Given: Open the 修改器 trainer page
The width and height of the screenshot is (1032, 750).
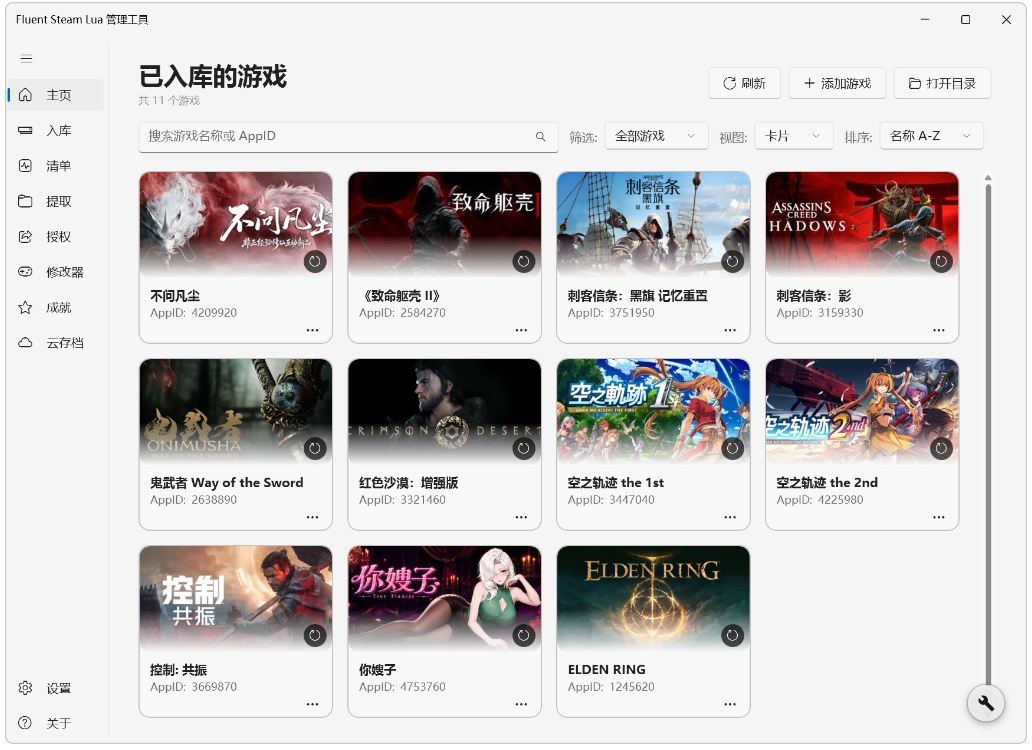Looking at the screenshot, I should click(57, 272).
